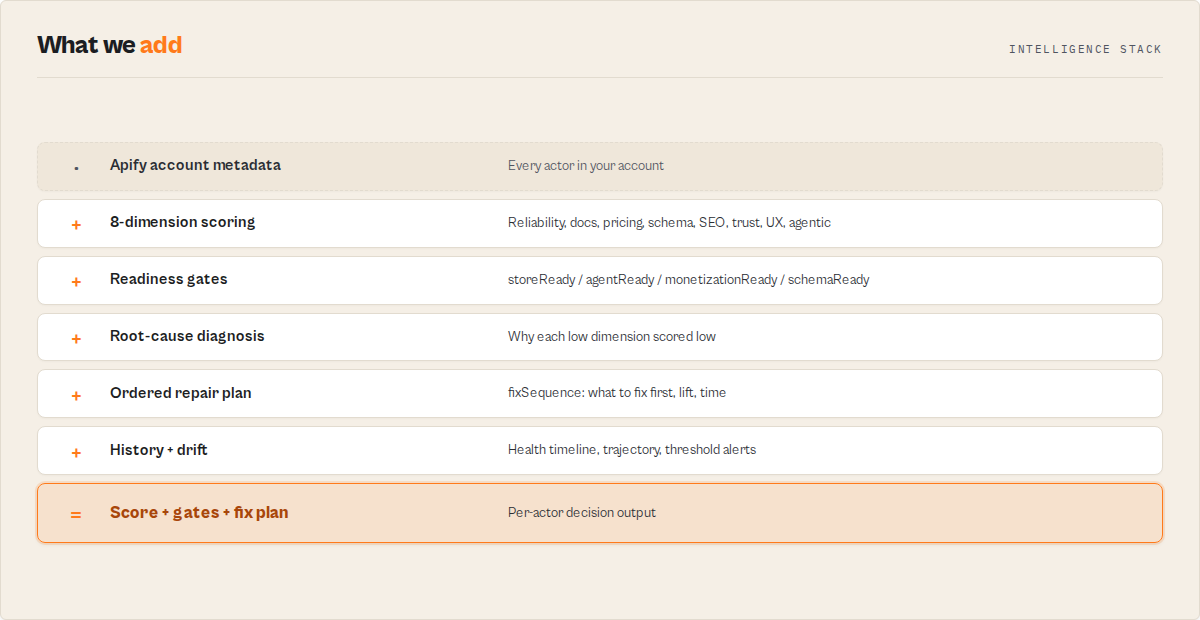The height and width of the screenshot is (620, 1200).
Task: Open the 8-dimension scoring row
Action: coord(600,223)
